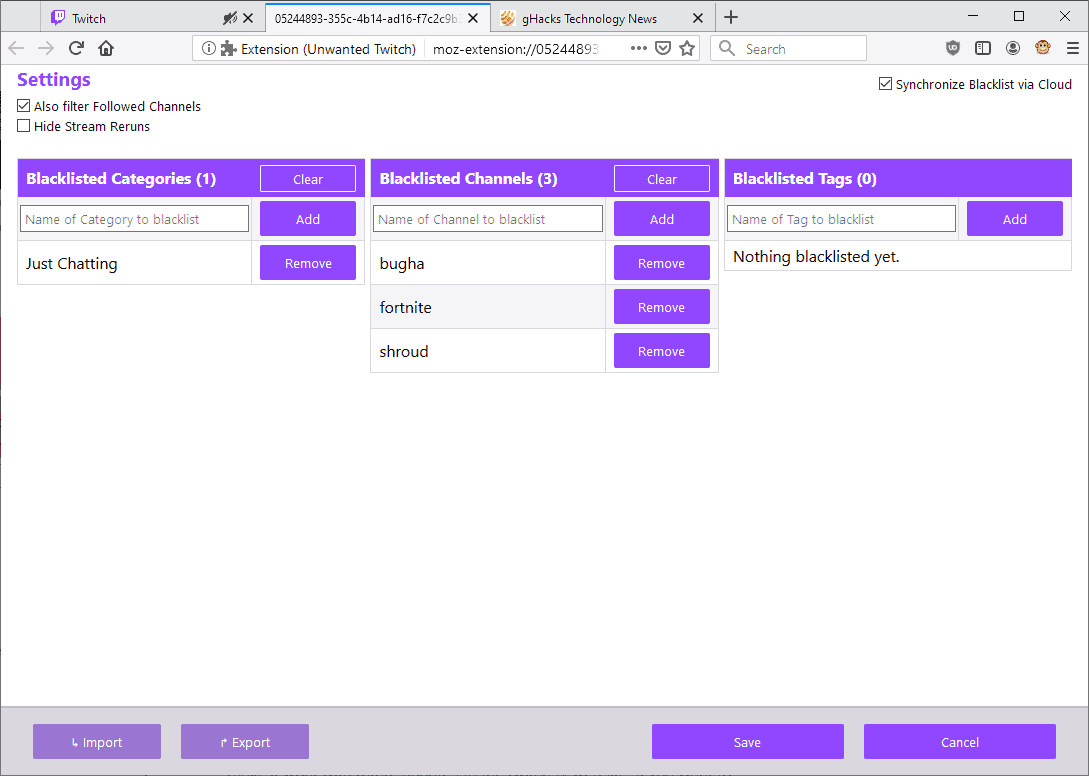Cancel the settings changes

tap(960, 742)
